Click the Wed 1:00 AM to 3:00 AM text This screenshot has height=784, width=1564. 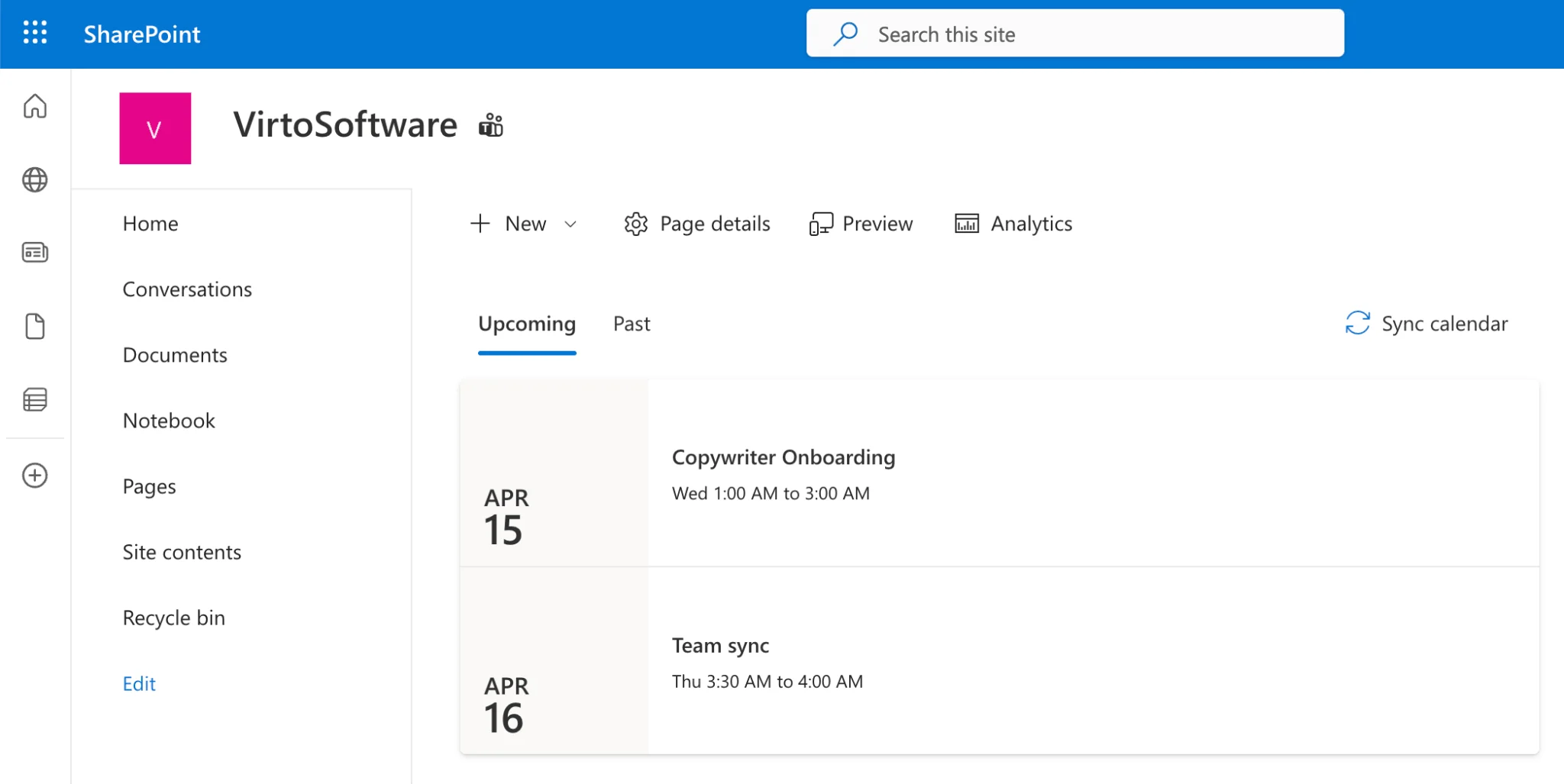(771, 494)
